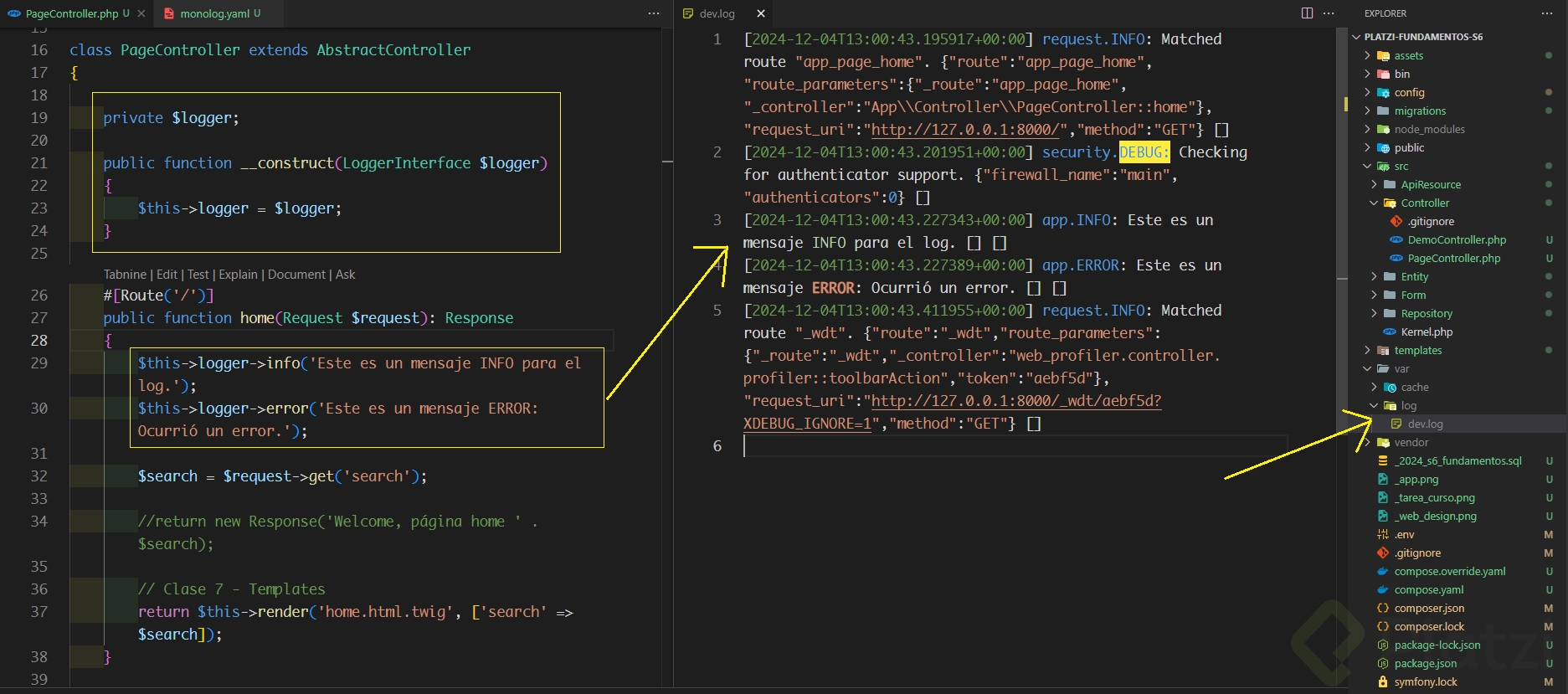
Task: Click the PHP icon of DemoController.php
Action: point(1396,240)
